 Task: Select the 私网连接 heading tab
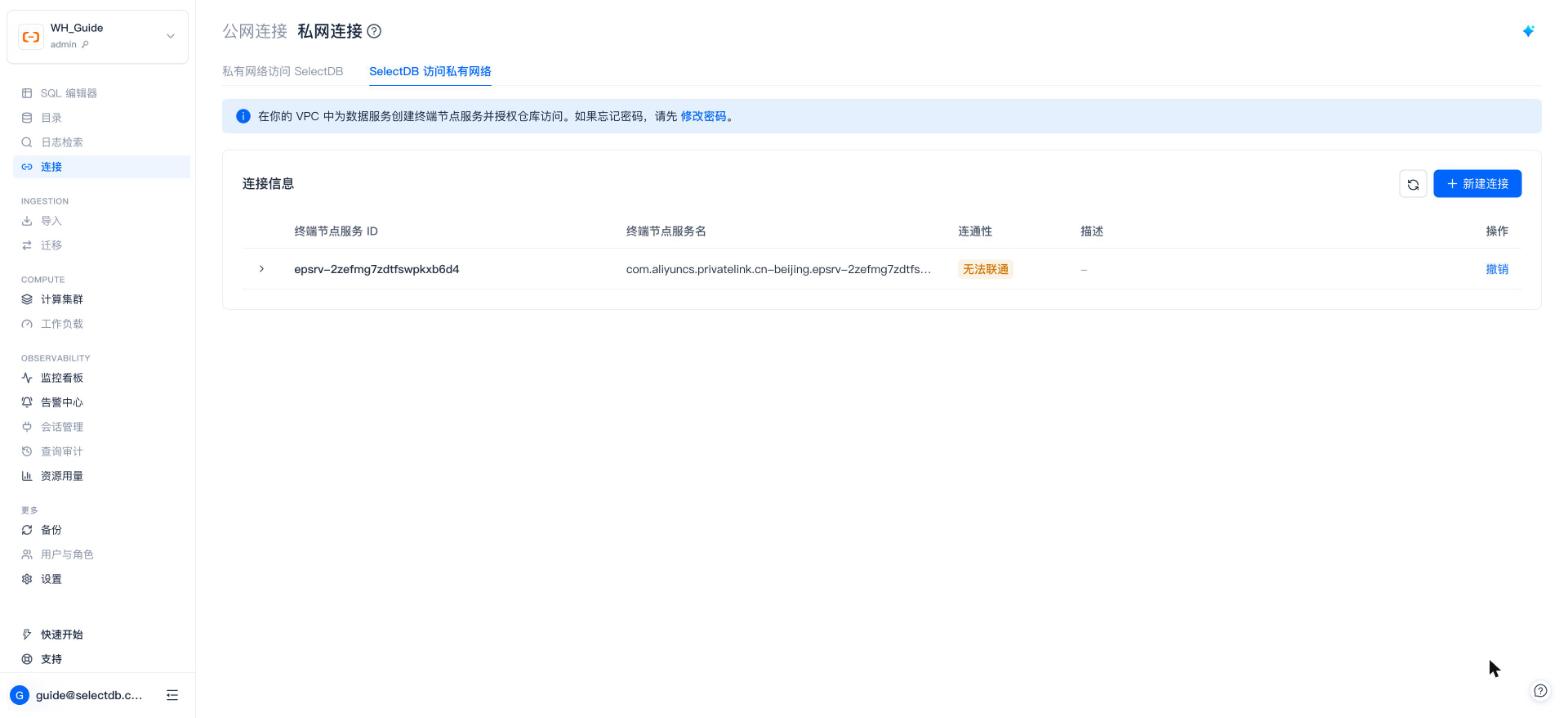pos(330,31)
